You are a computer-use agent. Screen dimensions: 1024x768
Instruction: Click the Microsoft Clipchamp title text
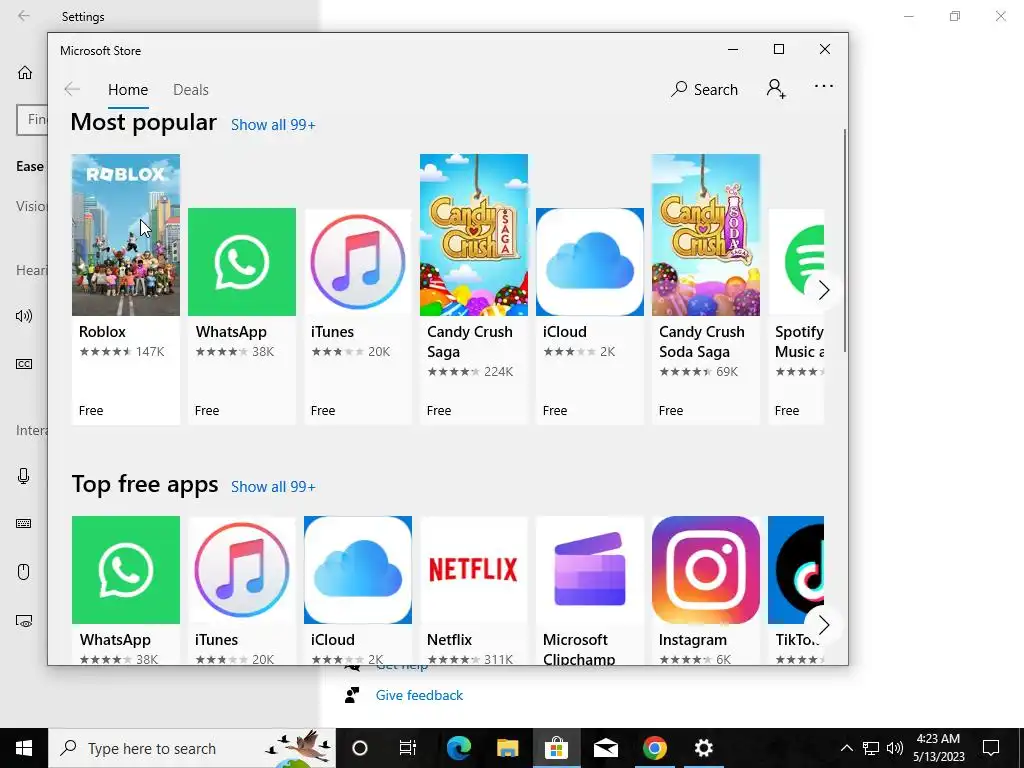click(x=579, y=649)
